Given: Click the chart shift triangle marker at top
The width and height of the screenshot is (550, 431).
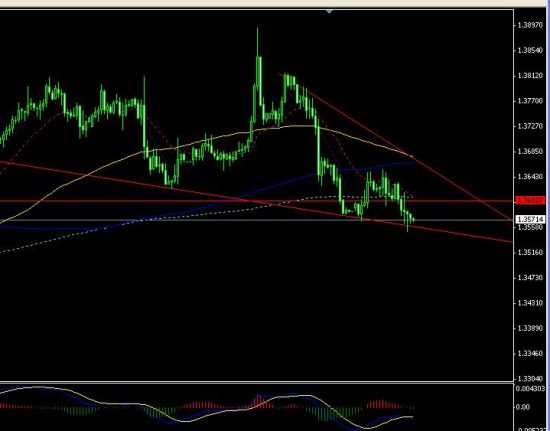Looking at the screenshot, I should pos(329,12).
